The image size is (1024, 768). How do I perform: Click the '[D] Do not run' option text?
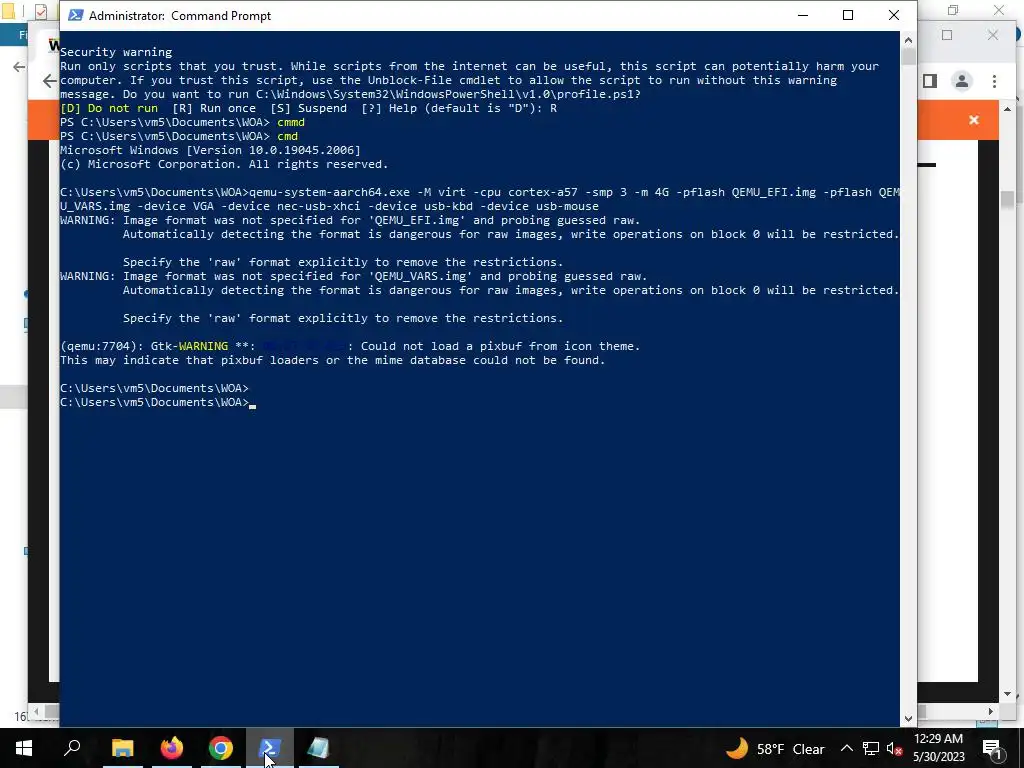coord(109,108)
